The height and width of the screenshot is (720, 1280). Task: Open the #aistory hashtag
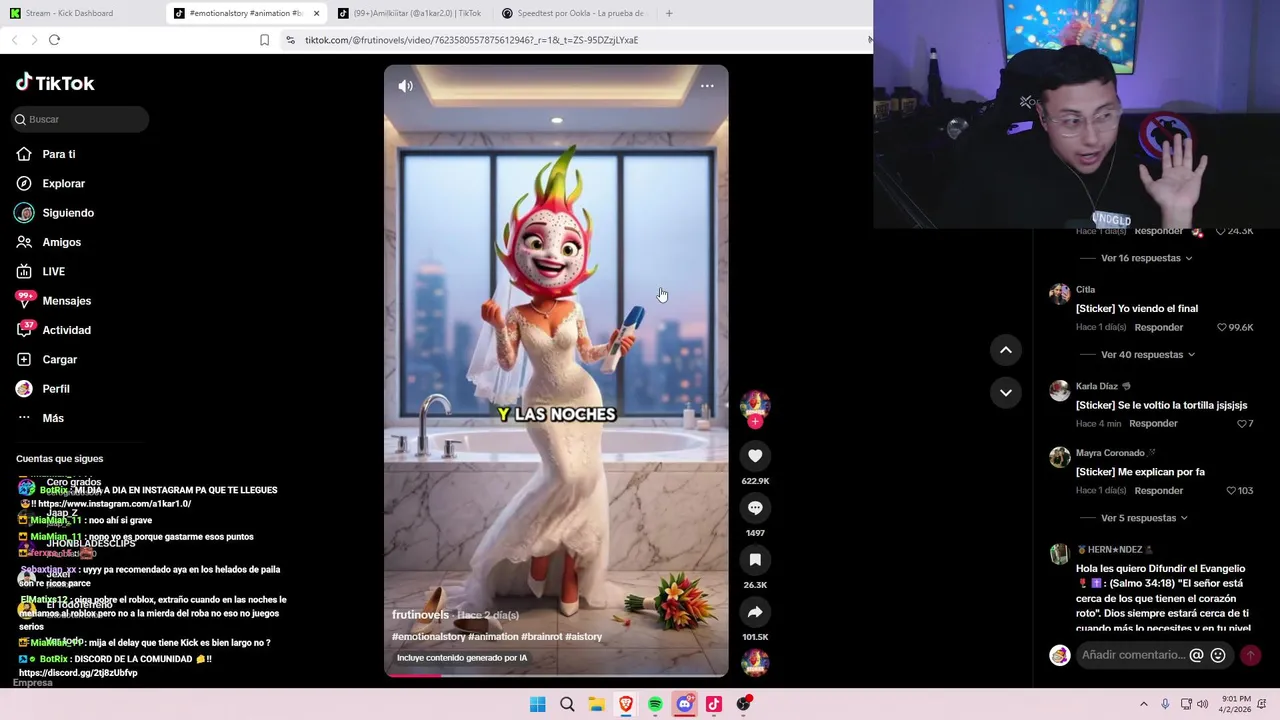pyautogui.click(x=584, y=637)
